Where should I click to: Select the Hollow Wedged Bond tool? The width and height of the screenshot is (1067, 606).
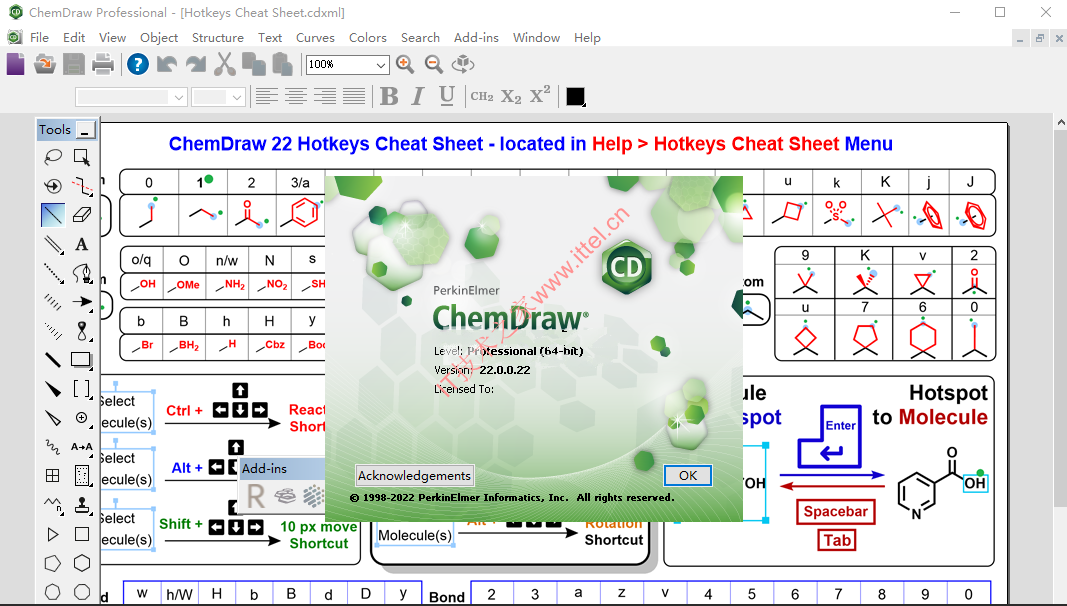(x=52, y=418)
